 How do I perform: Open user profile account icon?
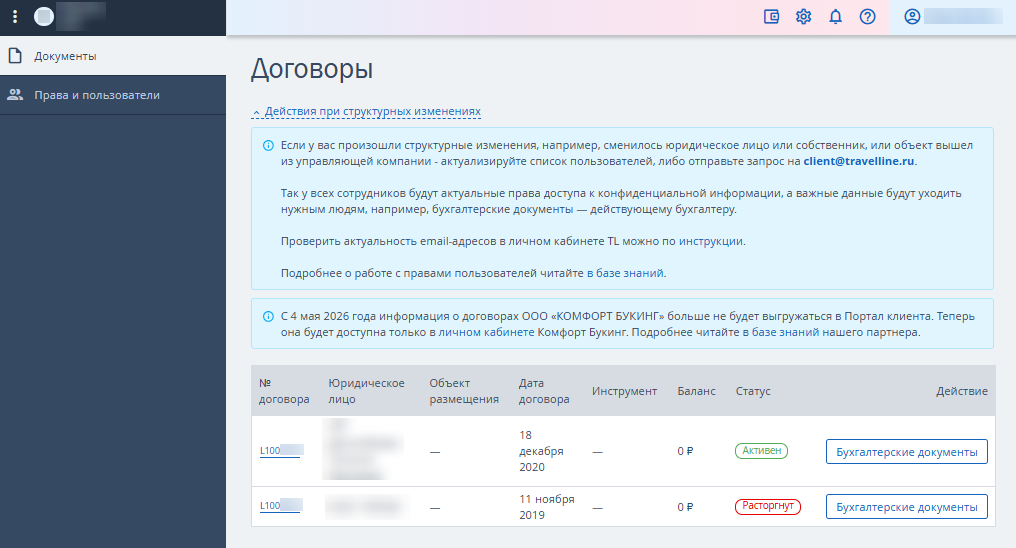point(912,17)
